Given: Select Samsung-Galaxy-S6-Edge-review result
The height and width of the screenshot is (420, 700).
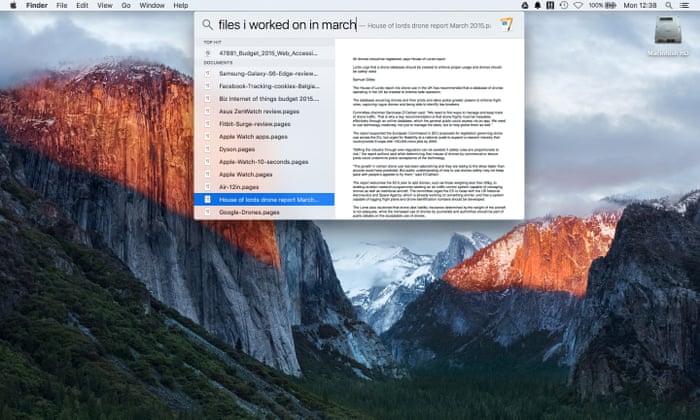Looking at the screenshot, I should coord(265,73).
